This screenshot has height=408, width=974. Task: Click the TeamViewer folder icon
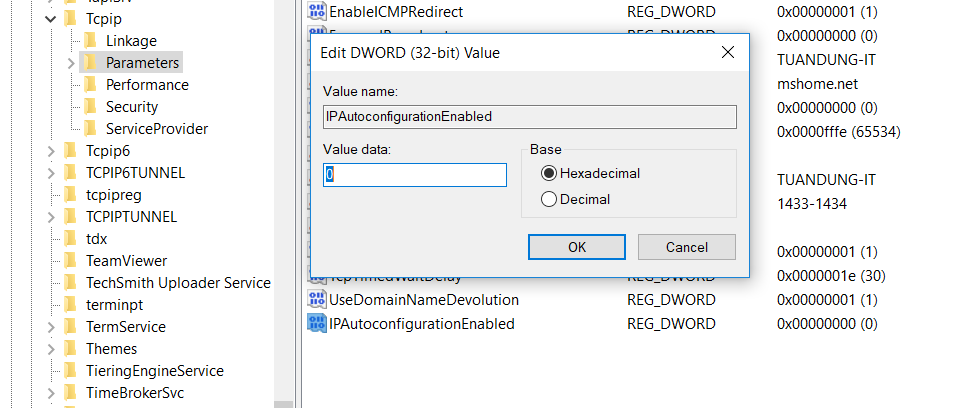click(x=70, y=261)
